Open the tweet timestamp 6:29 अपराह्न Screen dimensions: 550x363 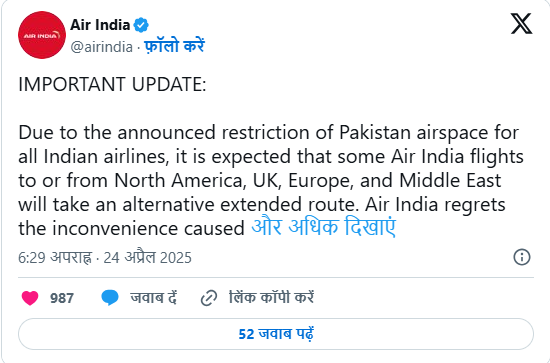point(55,258)
